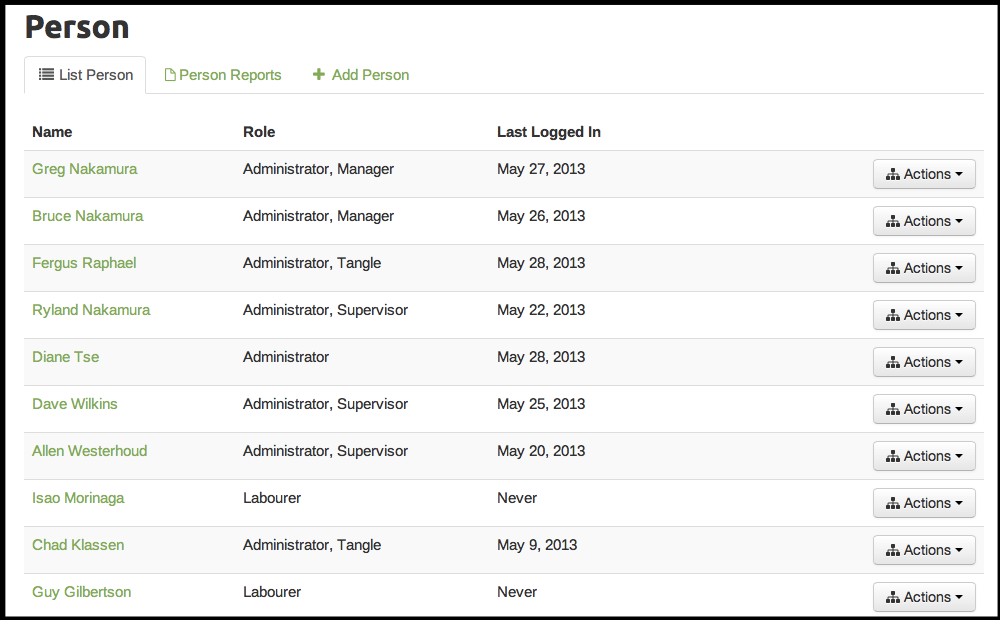Click the Last Logged In column header
The width and height of the screenshot is (1000, 620).
[548, 132]
